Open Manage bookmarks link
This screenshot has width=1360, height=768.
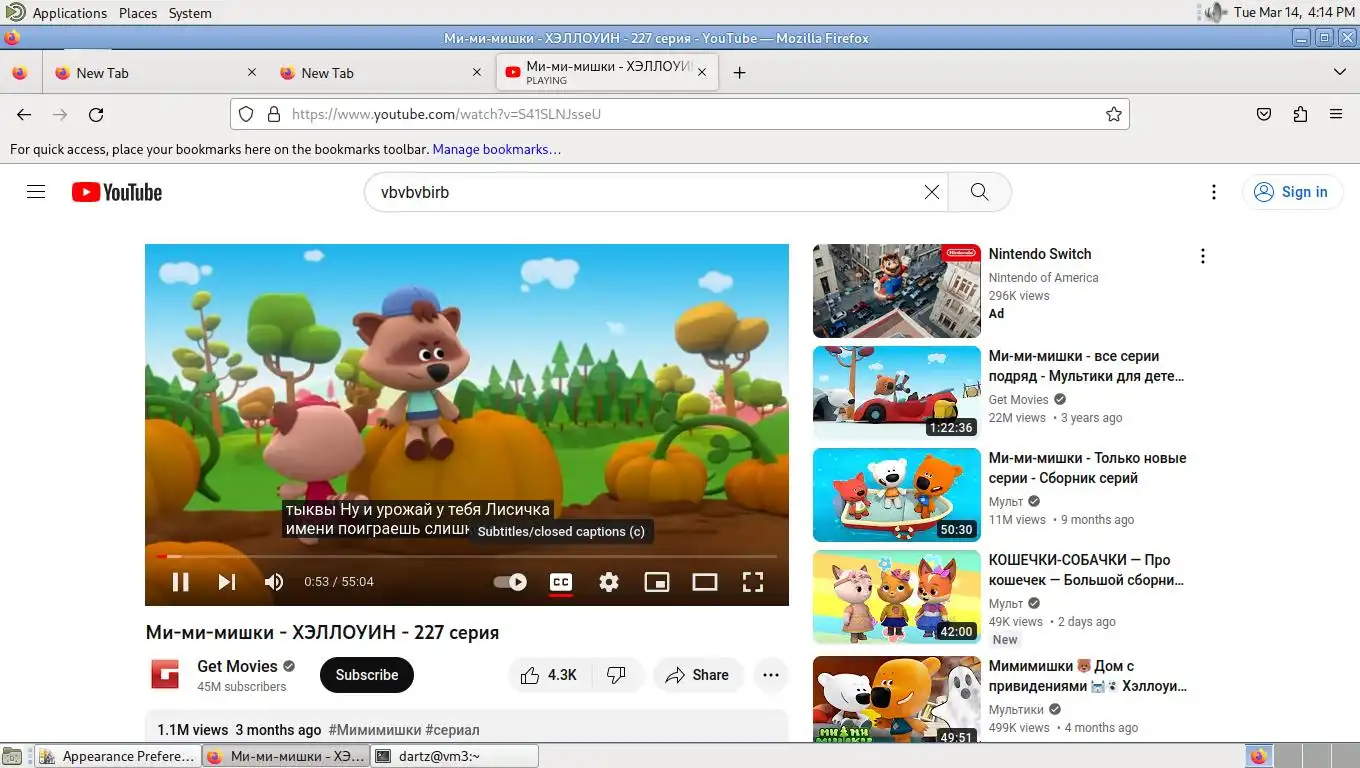tap(496, 149)
